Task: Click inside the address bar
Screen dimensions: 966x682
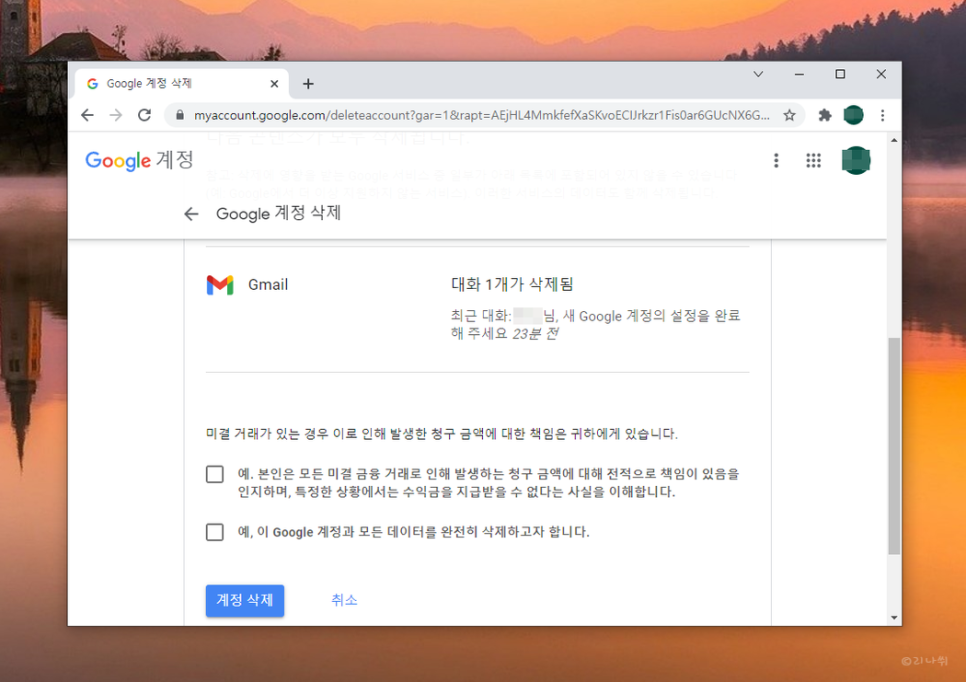Action: [450, 115]
